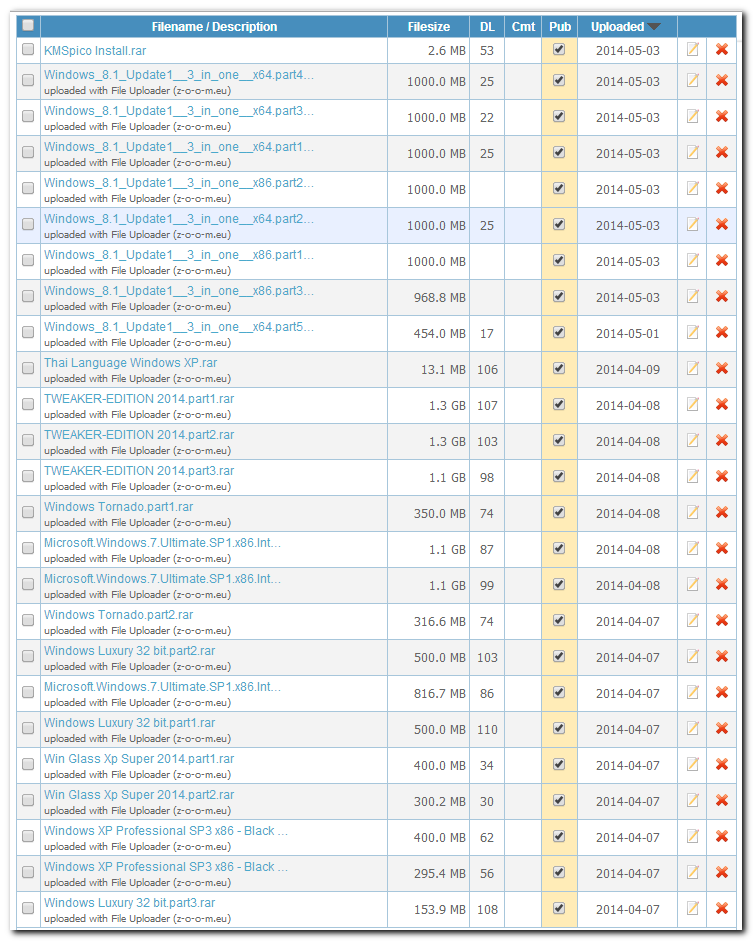Click the 13.1 MB filesize value

click(x=443, y=370)
